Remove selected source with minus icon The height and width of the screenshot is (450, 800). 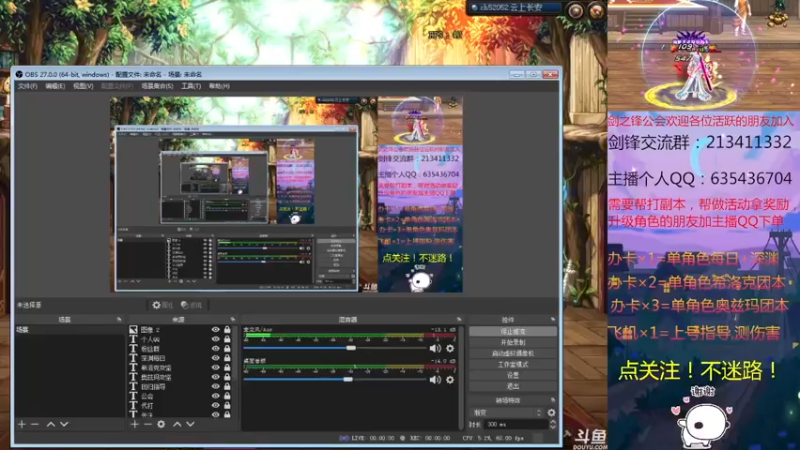[147, 424]
